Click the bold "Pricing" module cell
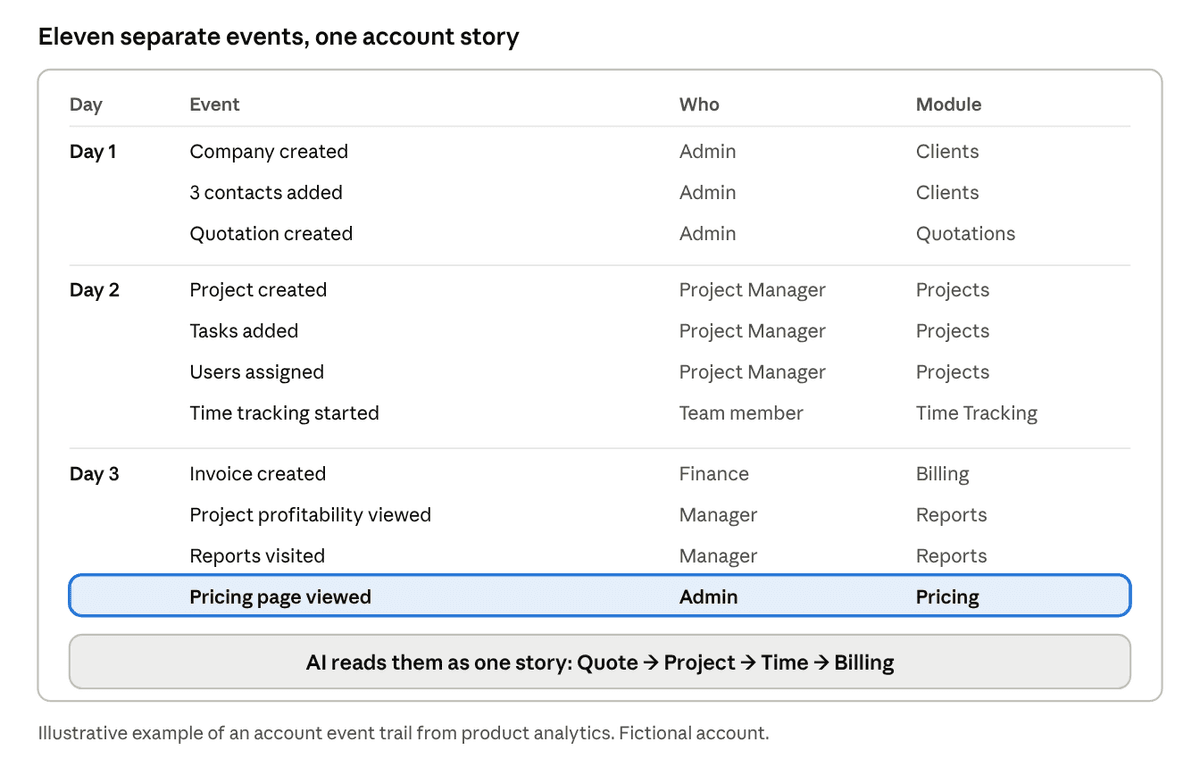The image size is (1200, 775). tap(948, 597)
